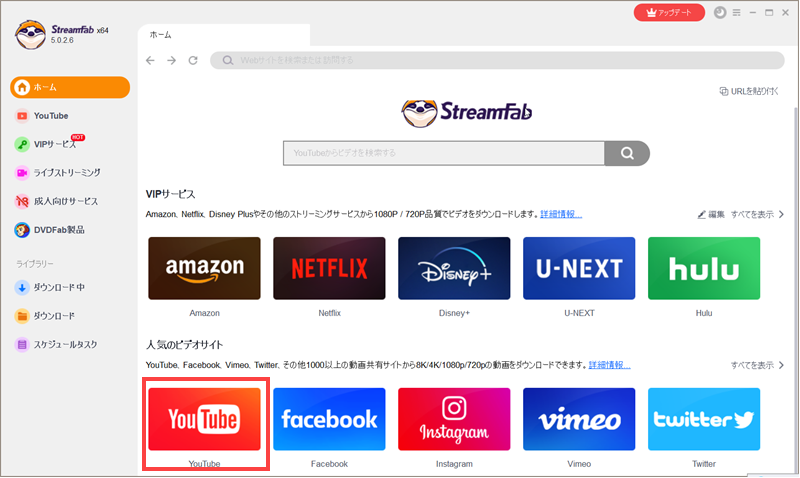This screenshot has height=478, width=800.
Task: Click the website address search bar
Action: click(497, 60)
